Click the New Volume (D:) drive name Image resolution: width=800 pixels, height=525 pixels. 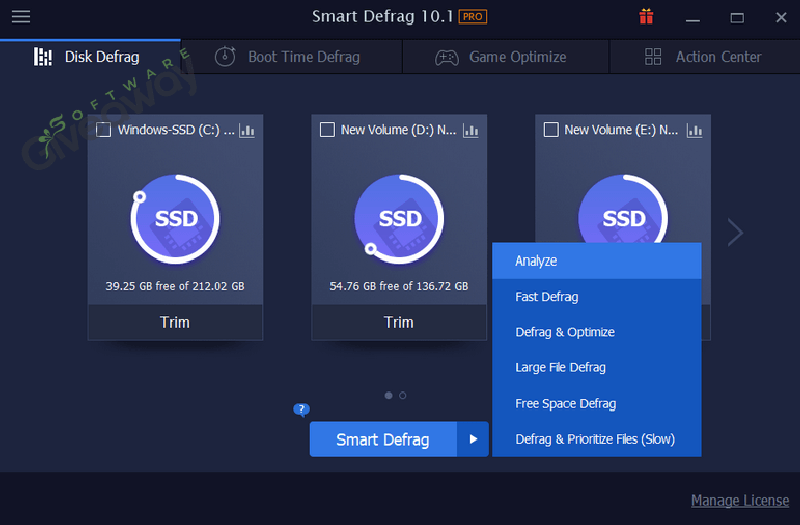pos(398,130)
